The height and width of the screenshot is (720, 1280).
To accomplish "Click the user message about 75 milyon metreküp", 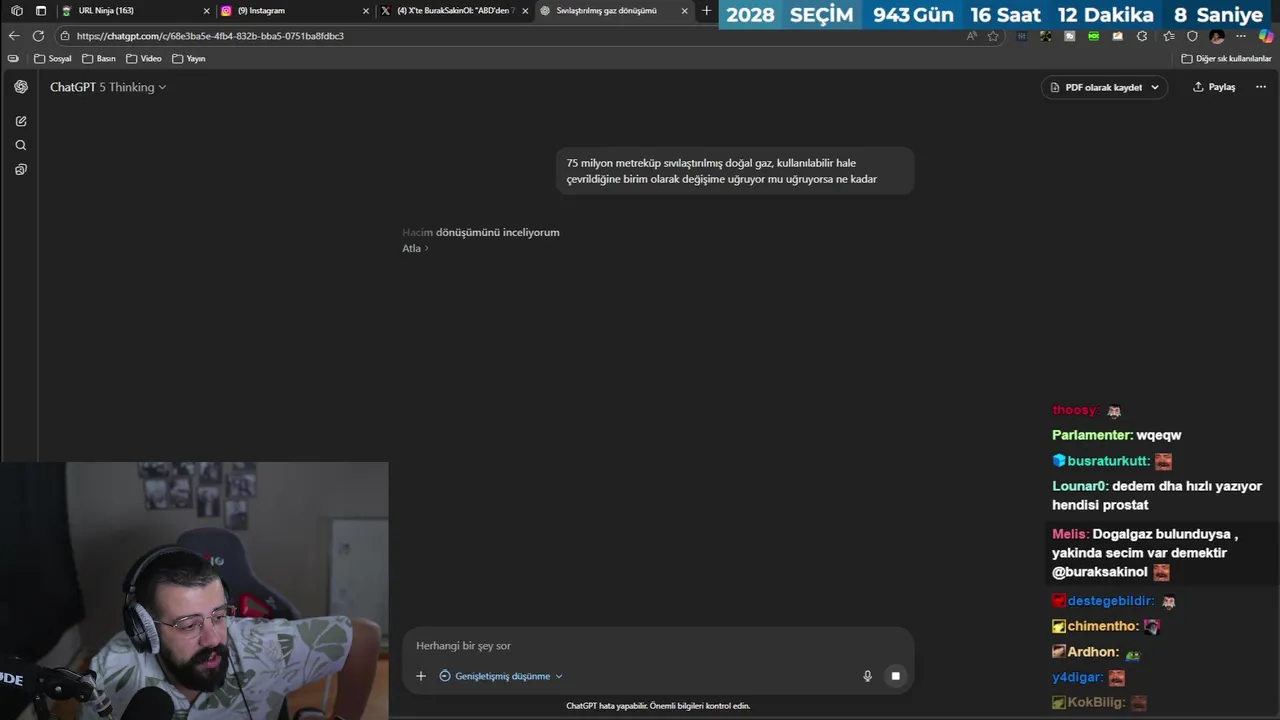I will coord(735,171).
